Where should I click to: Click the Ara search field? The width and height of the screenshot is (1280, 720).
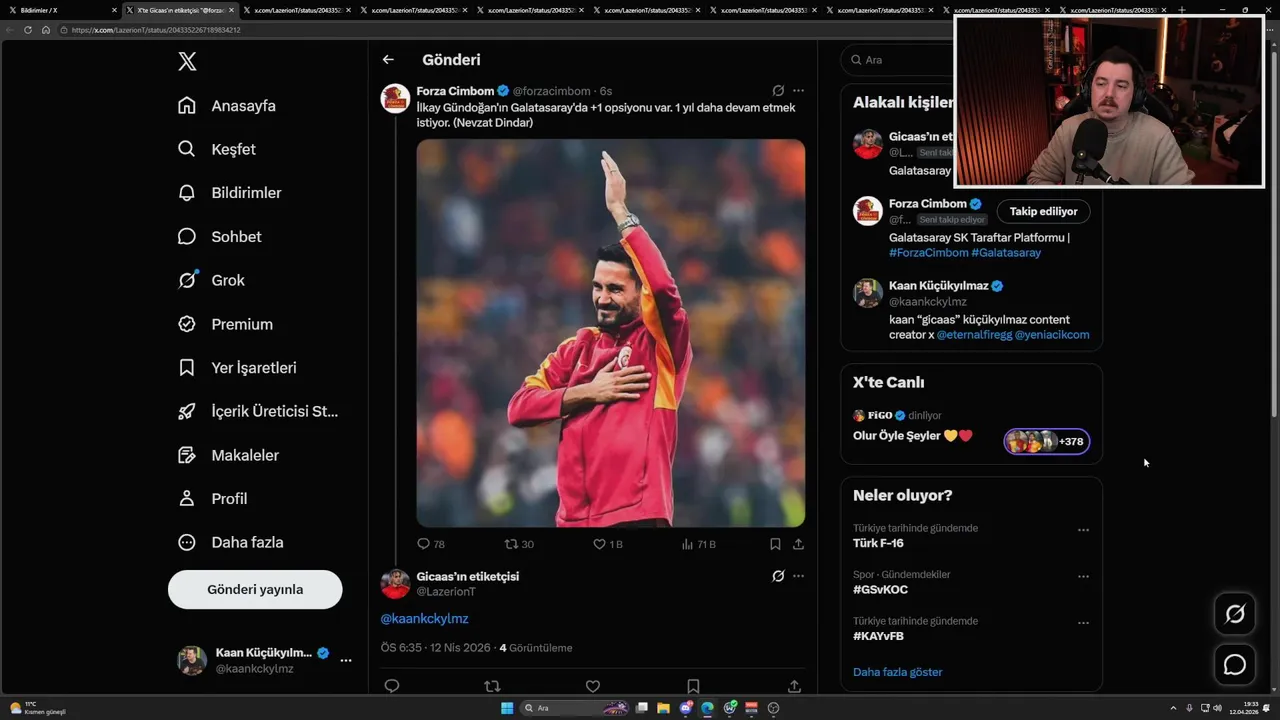coord(897,60)
